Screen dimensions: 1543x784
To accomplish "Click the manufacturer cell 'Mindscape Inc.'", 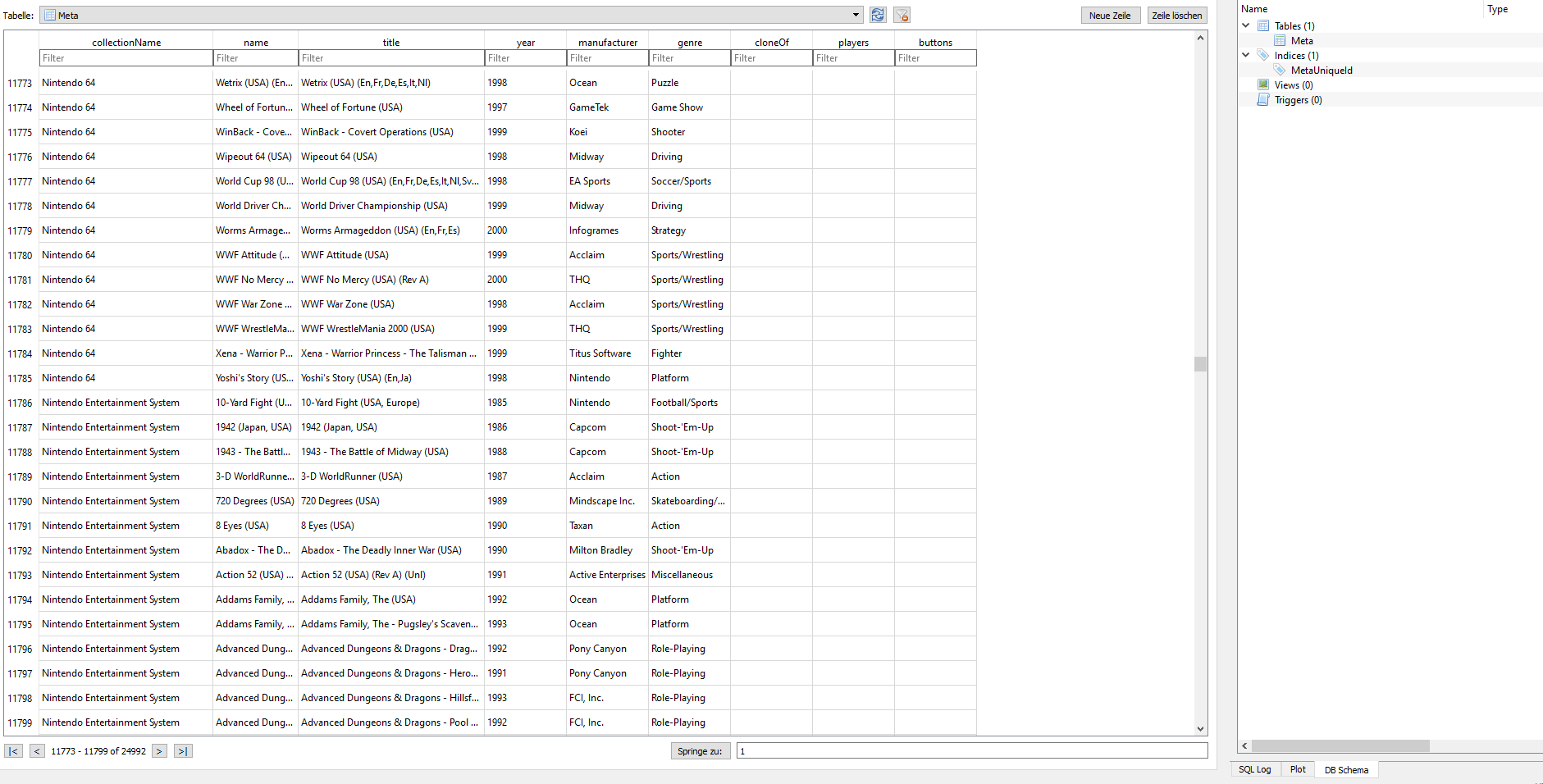I will (607, 501).
